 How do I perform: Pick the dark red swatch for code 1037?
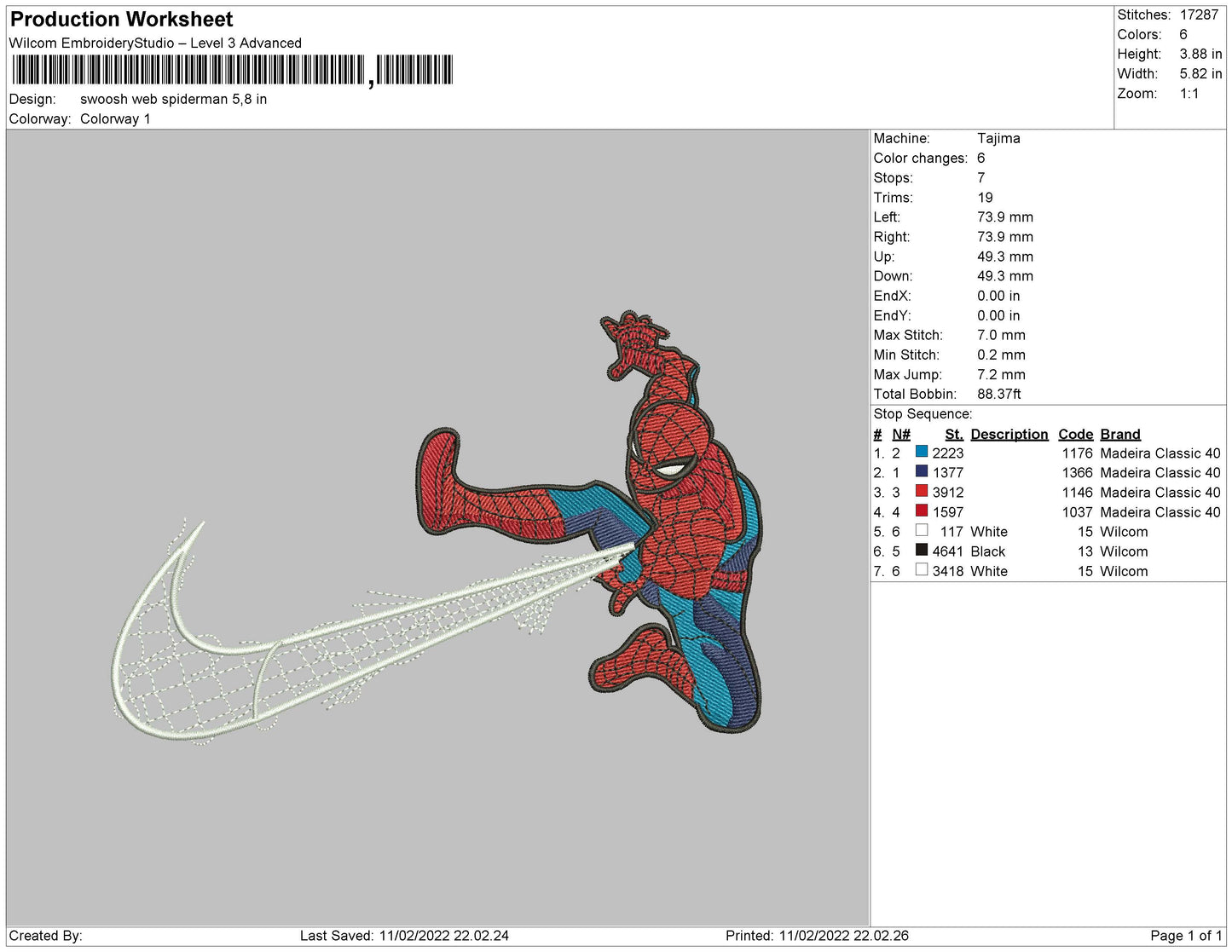coord(921,511)
